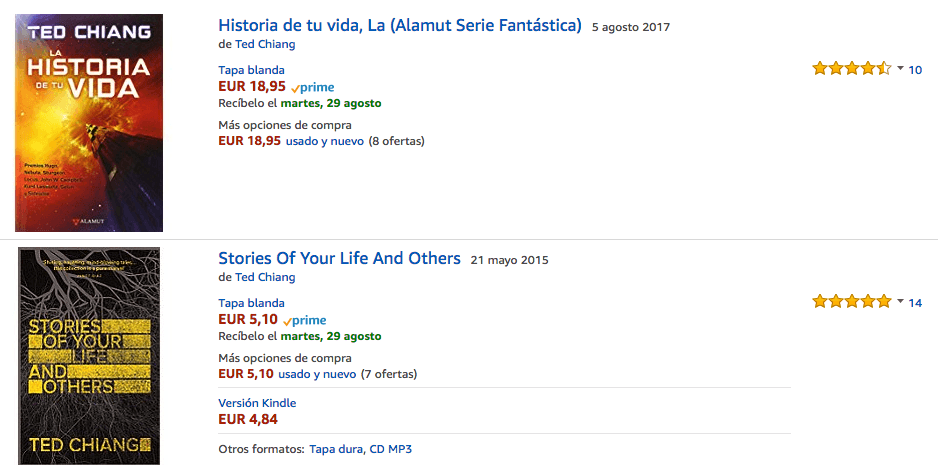Click the Kindle price EUR 4,84
Viewport: 938px width, 470px height.
248,419
